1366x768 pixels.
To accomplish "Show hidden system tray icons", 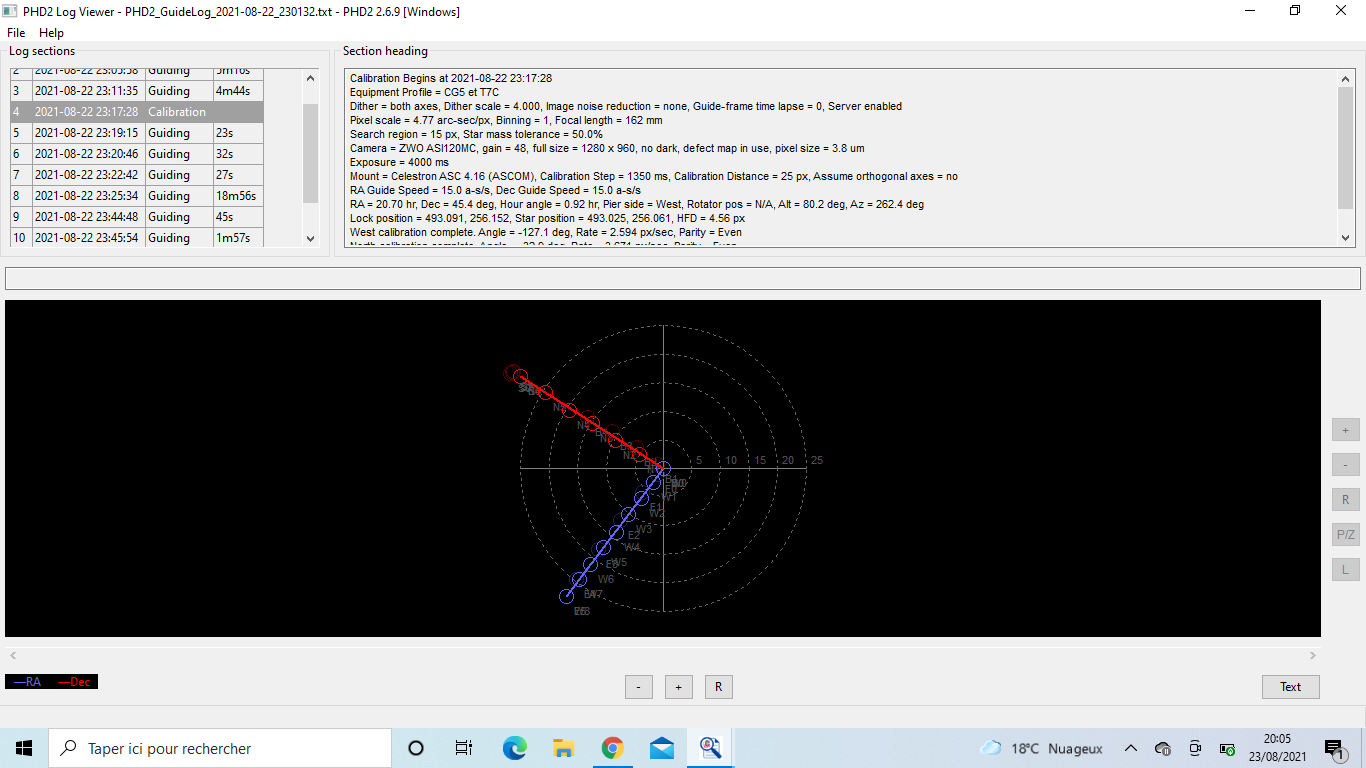I will click(x=1131, y=748).
